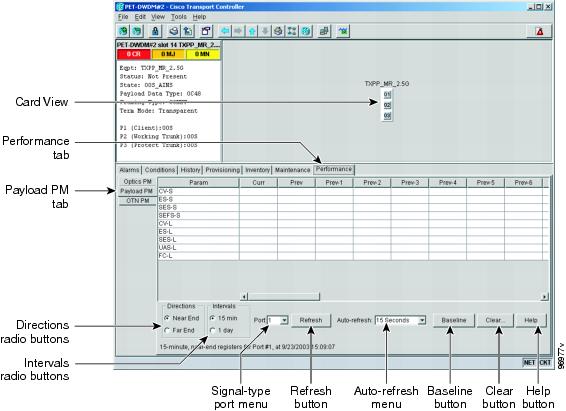Click the green graph toolbar icon
The width and height of the screenshot is (566, 411).
pyautogui.click(x=343, y=31)
